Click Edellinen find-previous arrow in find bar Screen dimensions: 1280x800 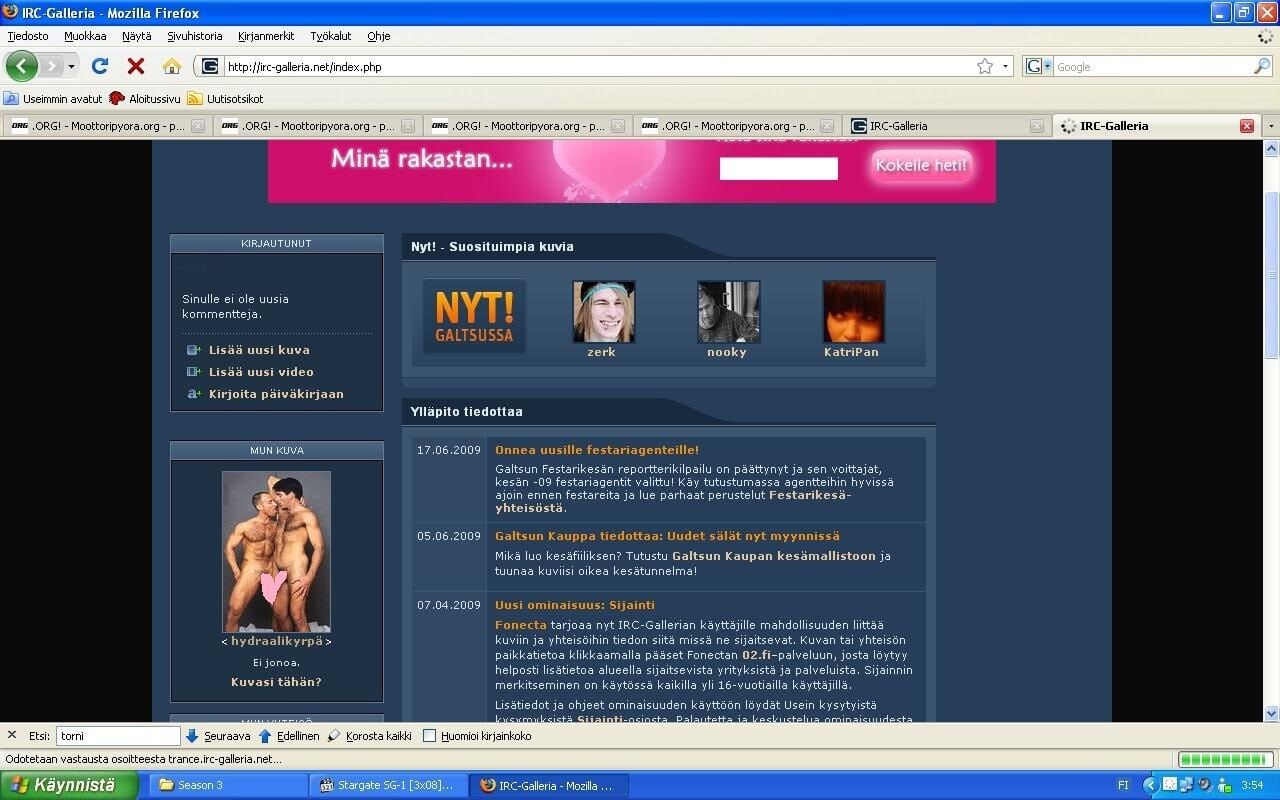coord(265,736)
